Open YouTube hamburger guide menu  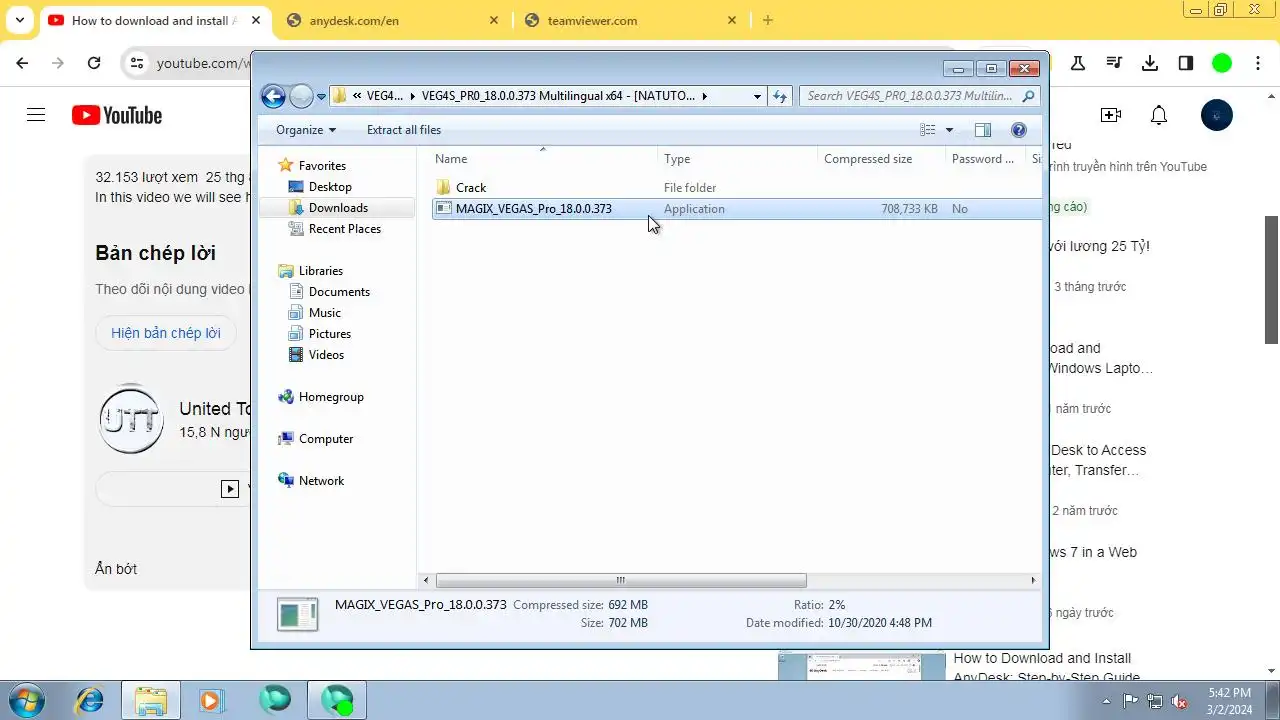(x=36, y=115)
